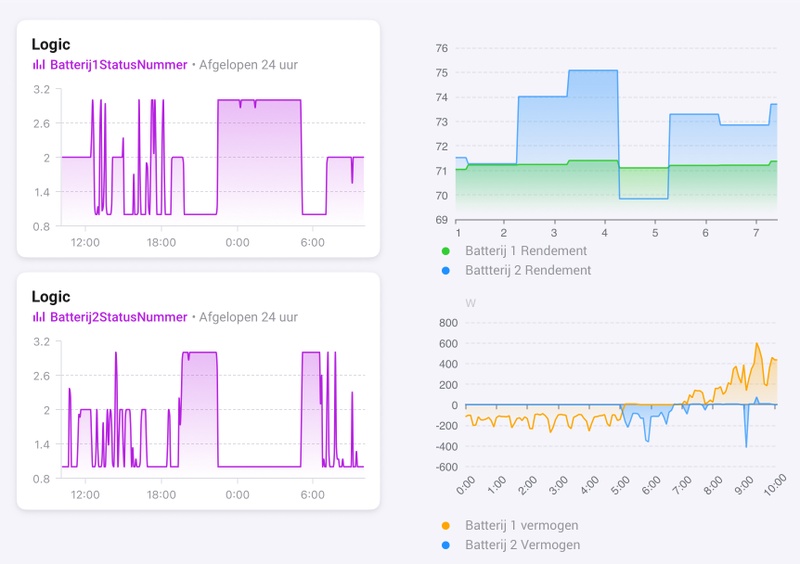
Task: Click the blue Batterij 2 Vermogen dot
Action: 445,545
